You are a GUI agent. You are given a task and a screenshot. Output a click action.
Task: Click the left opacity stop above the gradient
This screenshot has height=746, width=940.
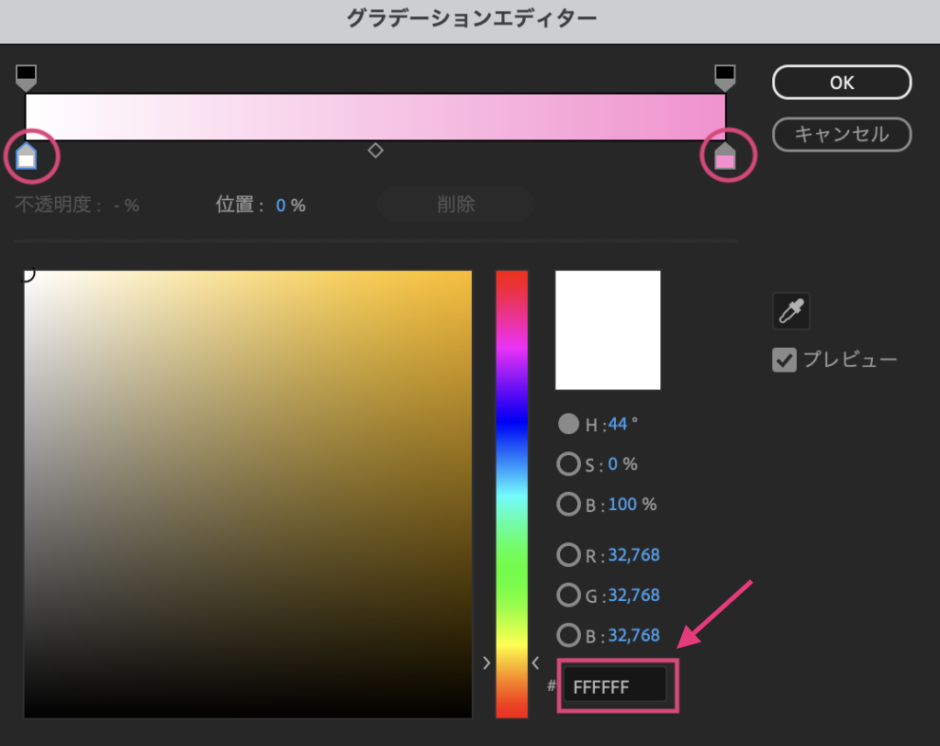click(x=25, y=73)
